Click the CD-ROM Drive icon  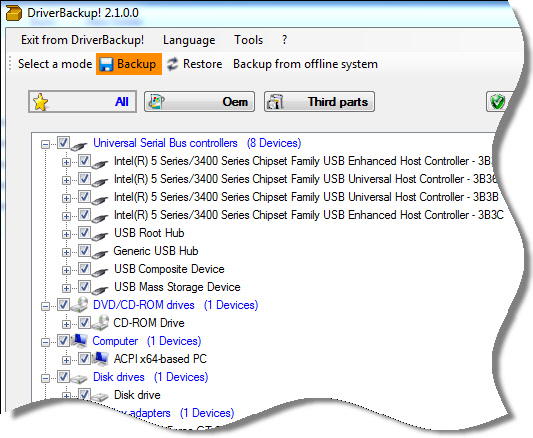(x=101, y=322)
